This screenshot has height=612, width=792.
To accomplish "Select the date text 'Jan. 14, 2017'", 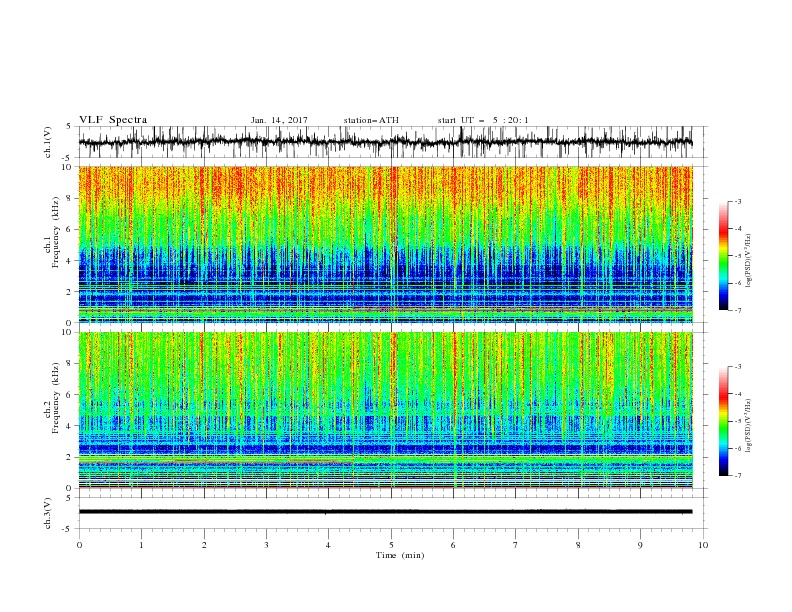I will (279, 120).
